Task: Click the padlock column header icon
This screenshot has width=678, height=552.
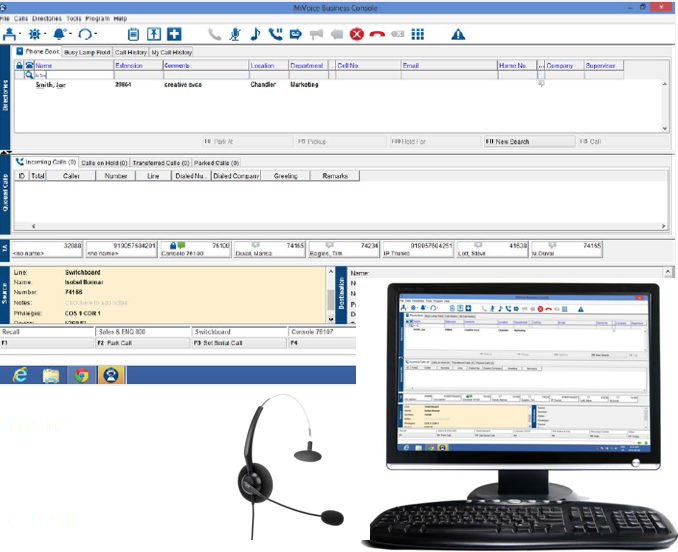Action: click(19, 65)
